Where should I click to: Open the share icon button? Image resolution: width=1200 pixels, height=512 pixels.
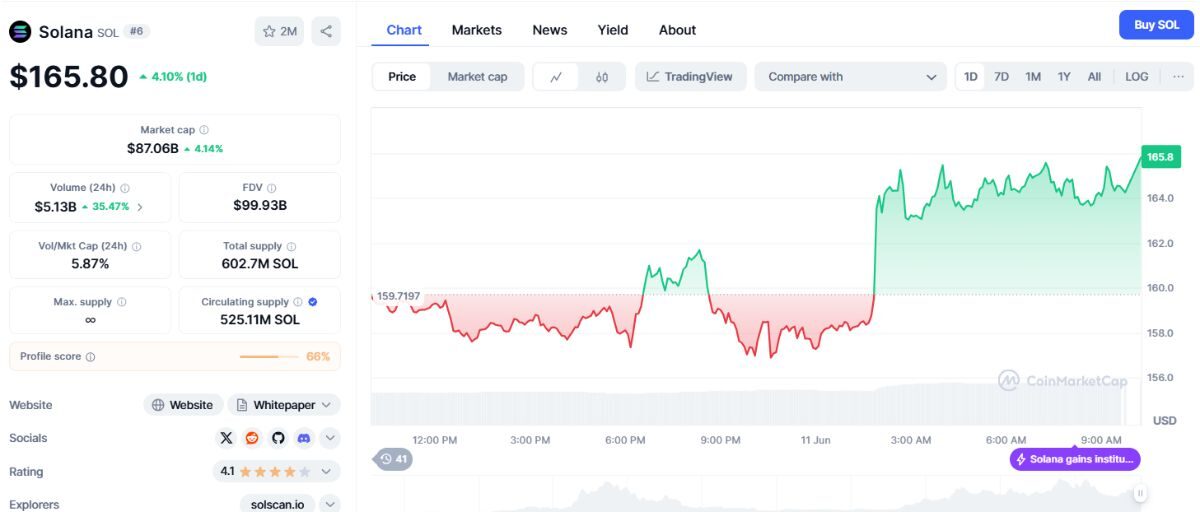[x=326, y=31]
